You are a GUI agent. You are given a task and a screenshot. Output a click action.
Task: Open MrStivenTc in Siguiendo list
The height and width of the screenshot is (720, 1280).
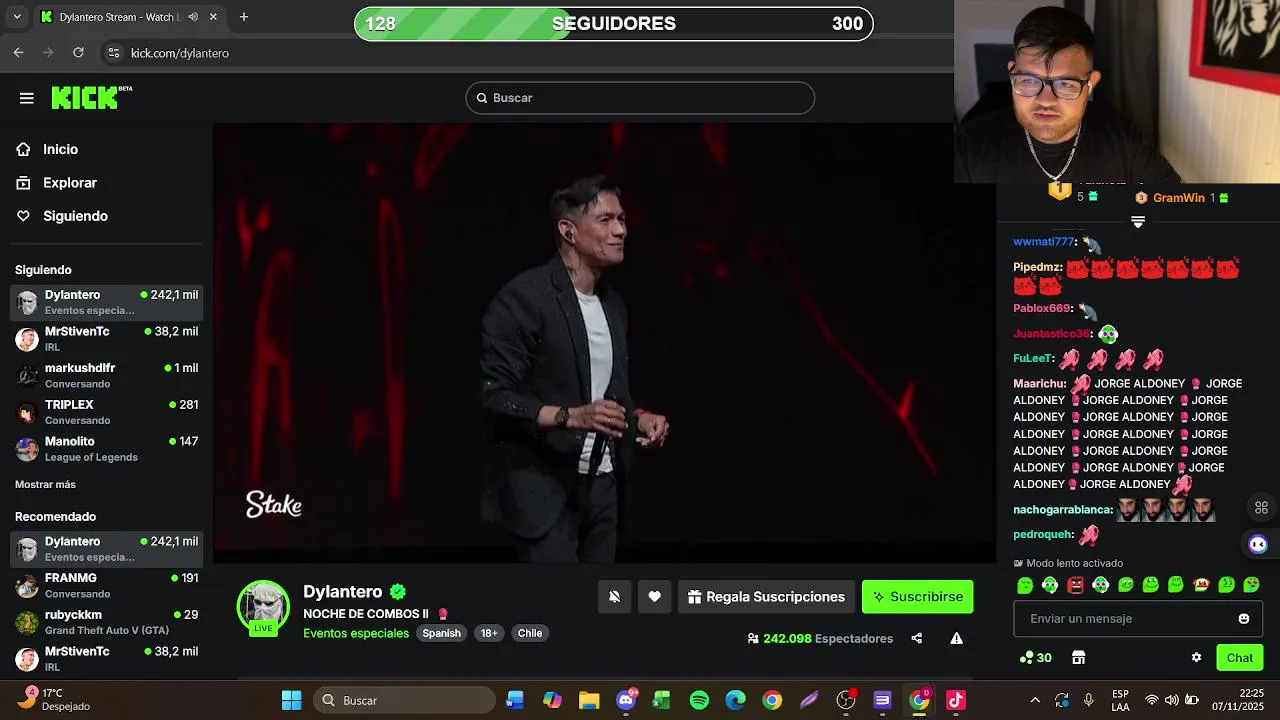[x=106, y=338]
